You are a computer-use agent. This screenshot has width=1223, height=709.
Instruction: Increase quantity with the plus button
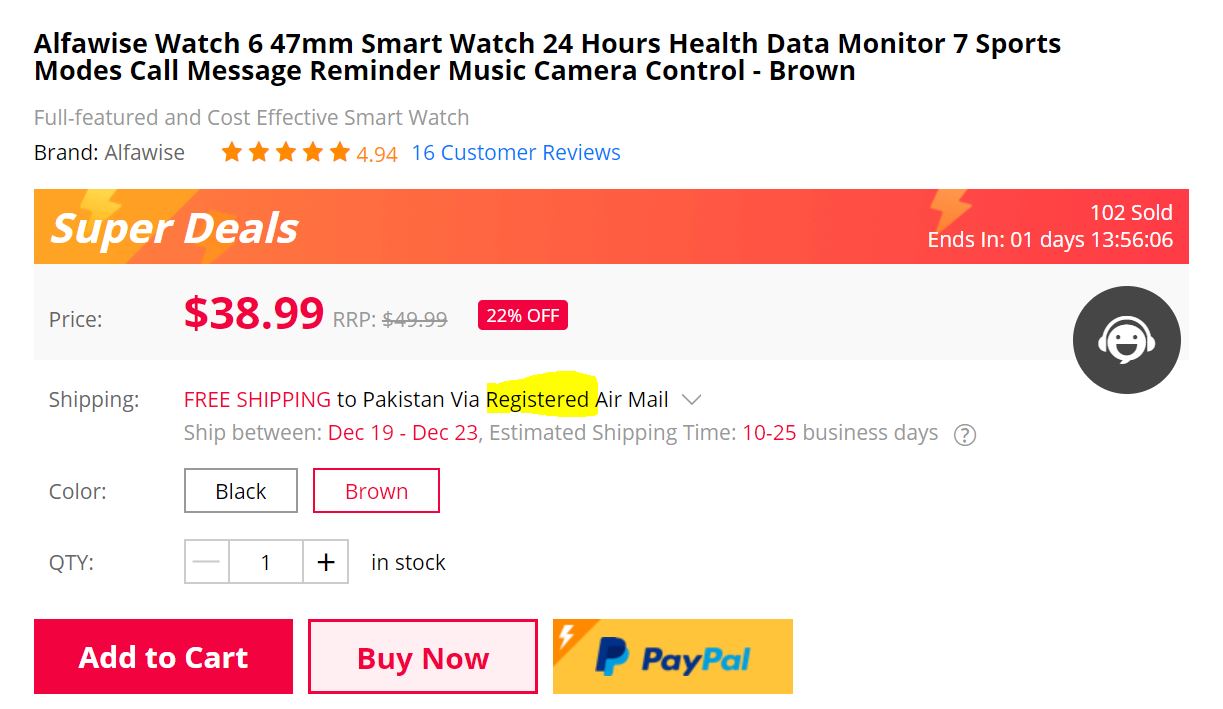click(x=325, y=562)
